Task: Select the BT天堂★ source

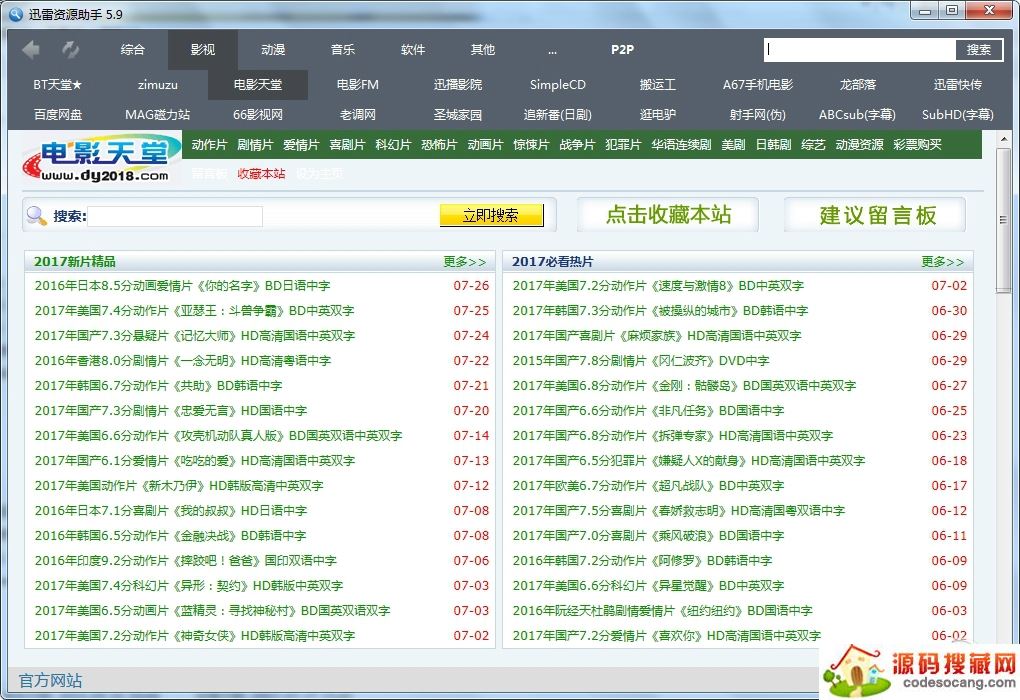Action: point(58,85)
